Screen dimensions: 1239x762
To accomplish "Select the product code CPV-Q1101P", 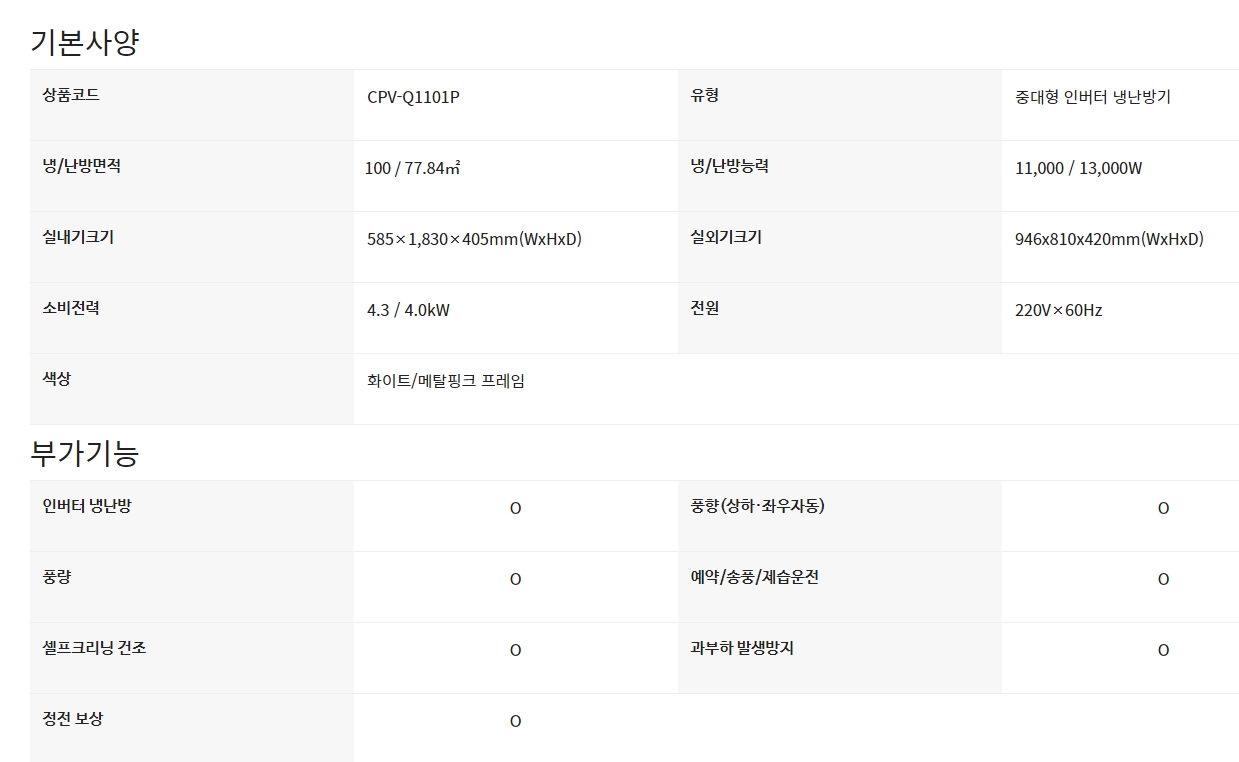I will click(413, 98).
